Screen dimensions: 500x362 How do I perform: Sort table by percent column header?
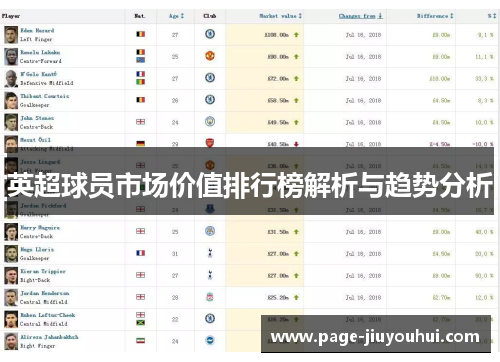tap(492, 16)
